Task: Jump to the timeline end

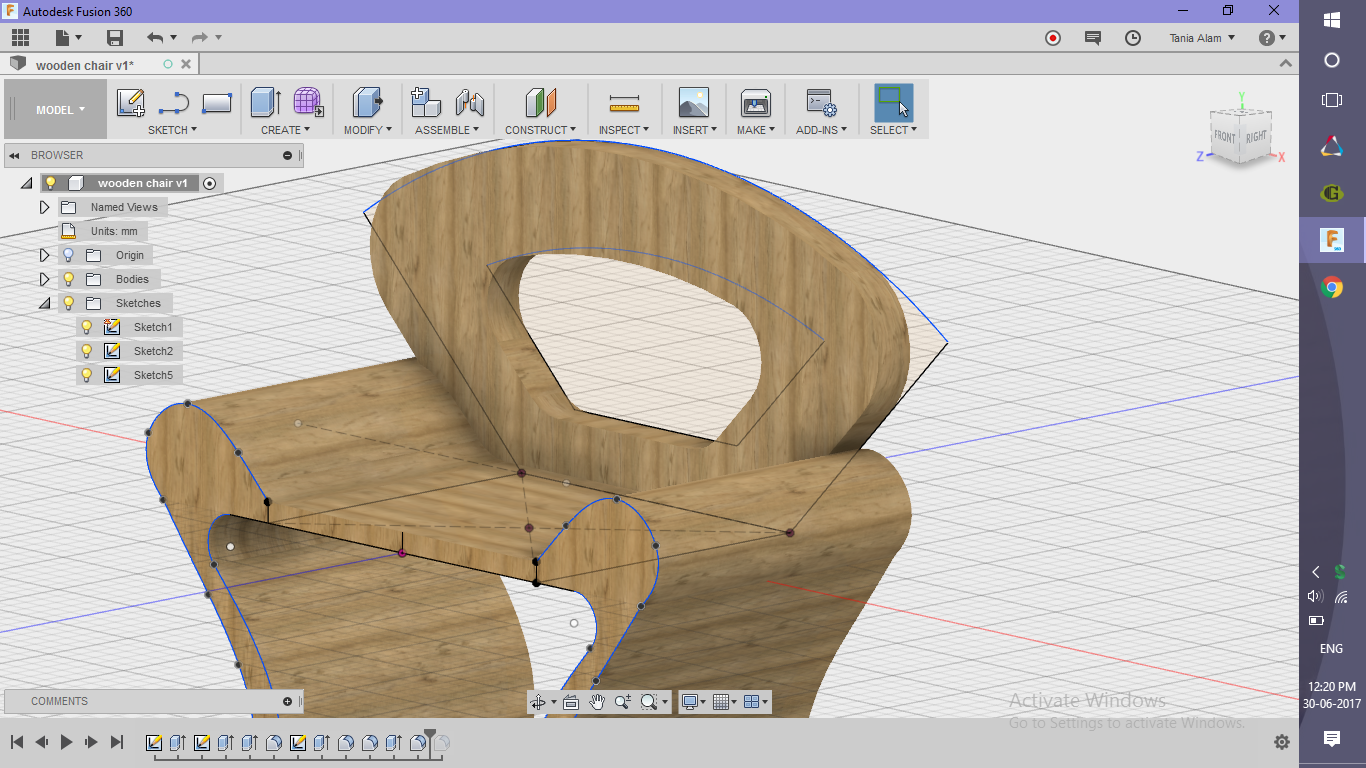Action: click(117, 742)
